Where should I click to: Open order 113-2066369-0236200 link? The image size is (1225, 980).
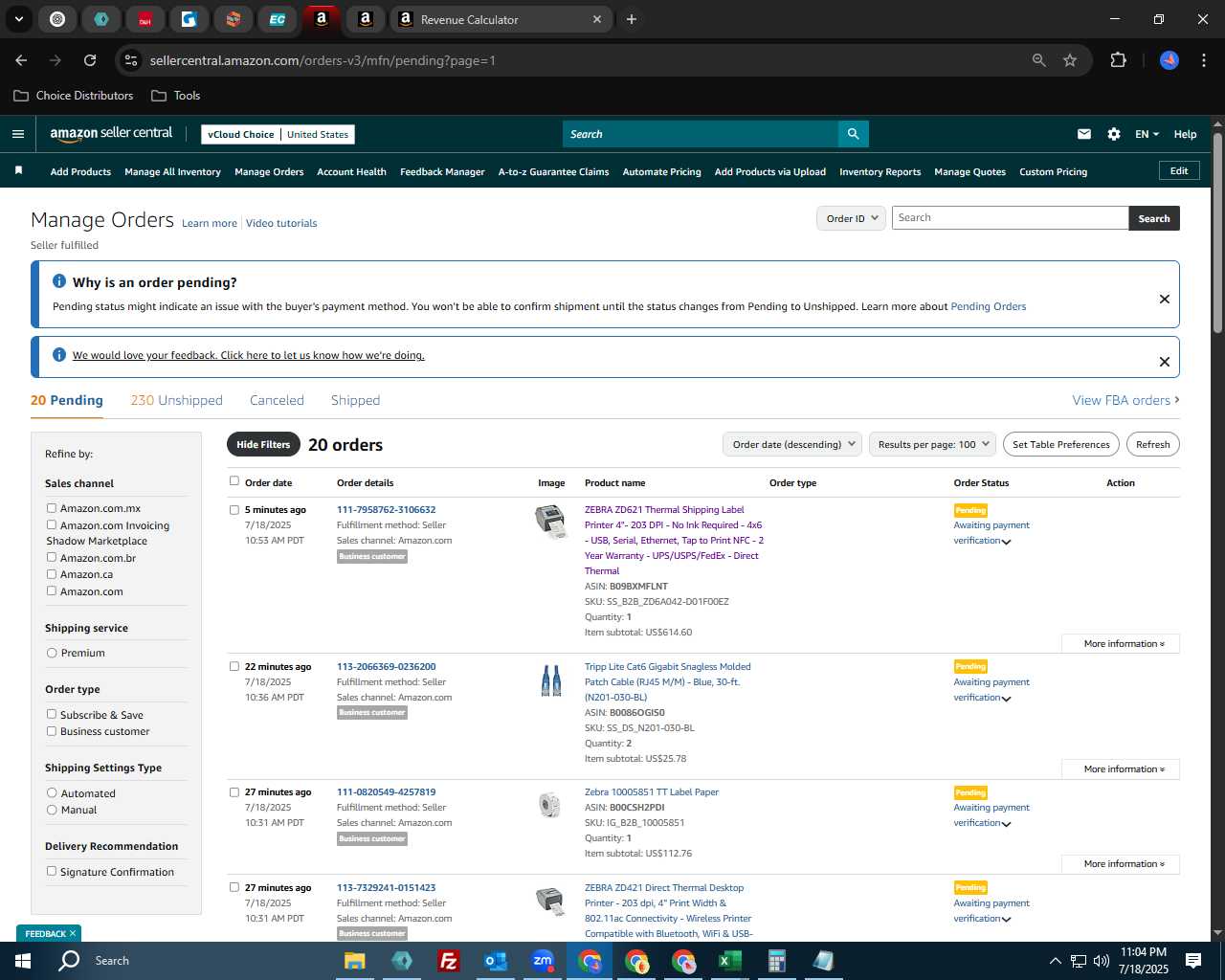(x=386, y=666)
